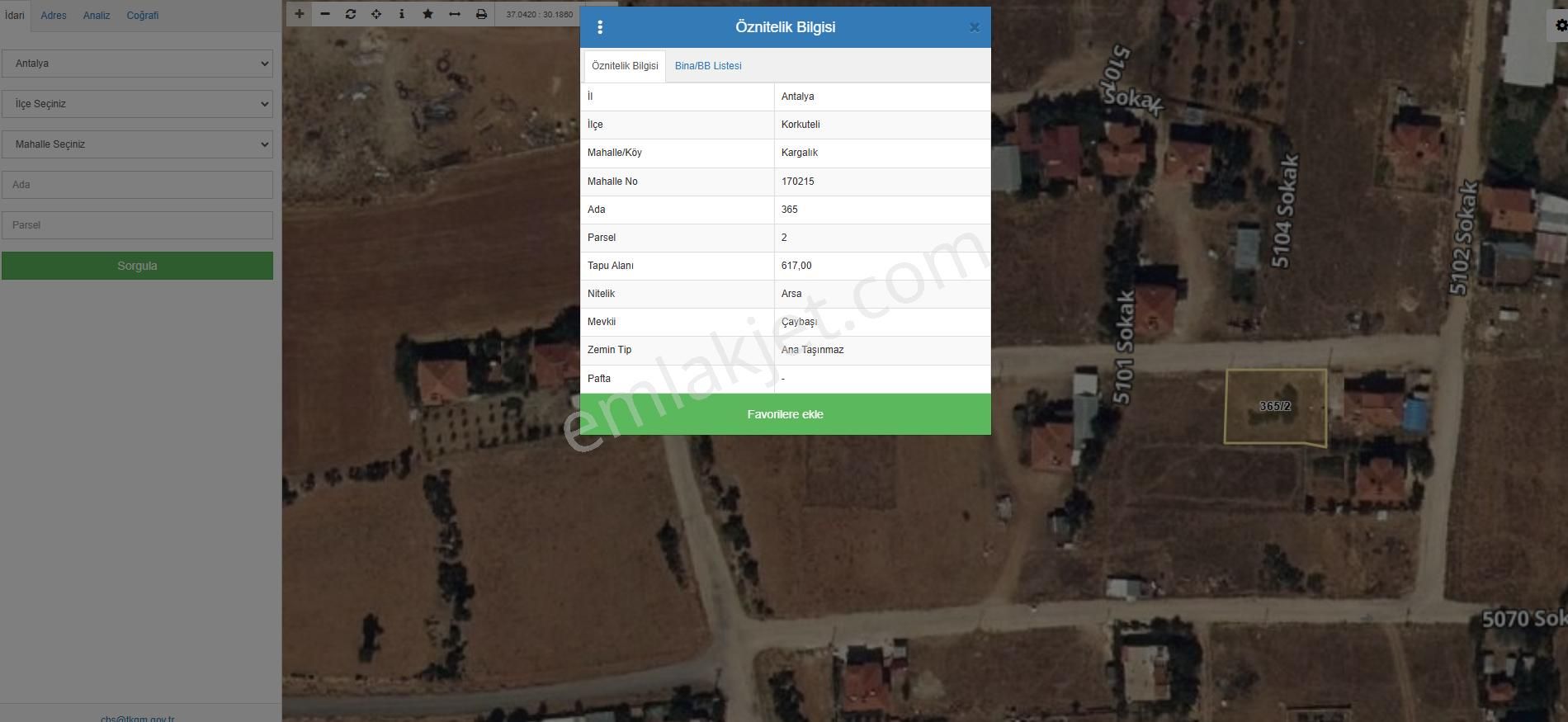This screenshot has height=722, width=1568.
Task: Click the 5102 Sokak street label
Action: (x=1465, y=238)
